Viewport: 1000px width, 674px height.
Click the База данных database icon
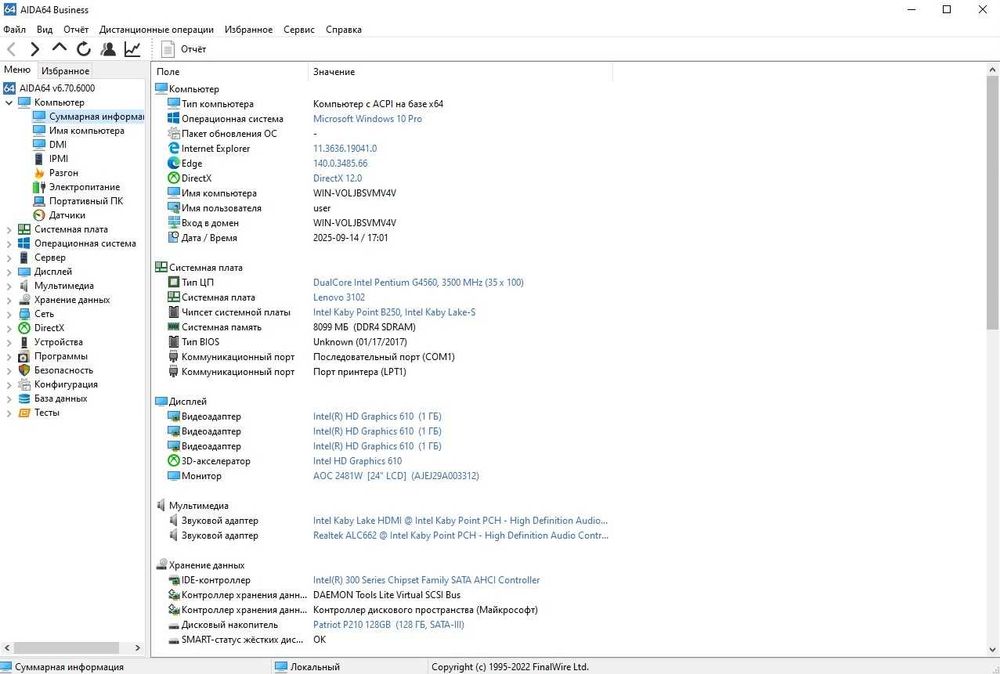coord(24,399)
